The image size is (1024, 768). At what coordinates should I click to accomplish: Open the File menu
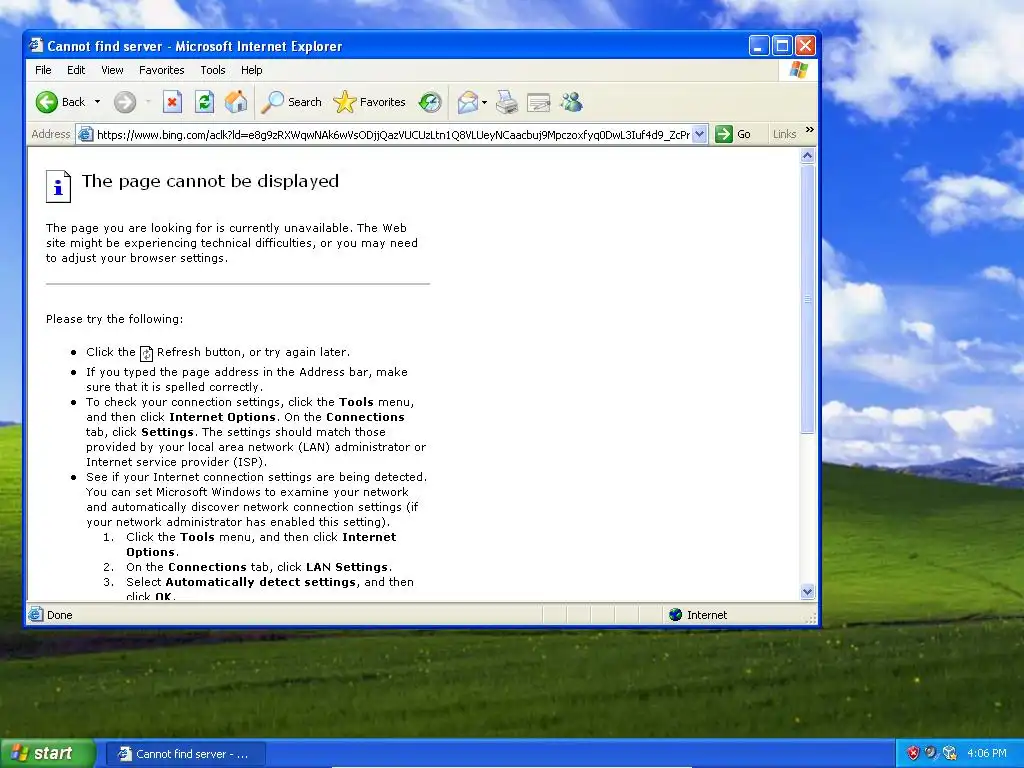[43, 70]
